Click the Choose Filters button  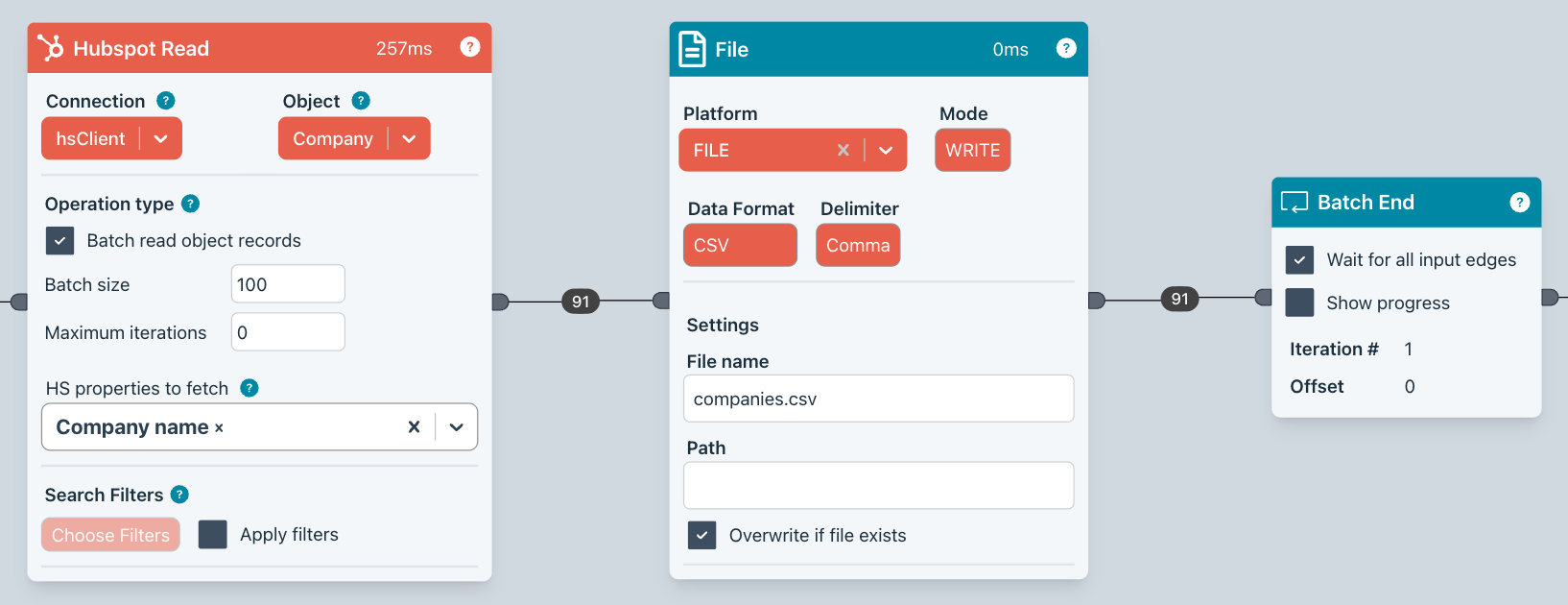coord(110,535)
